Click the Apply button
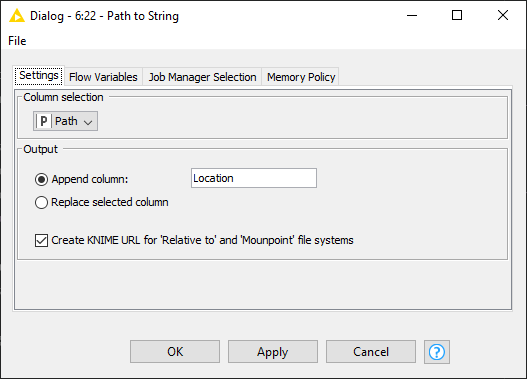527x379 pixels. (273, 351)
